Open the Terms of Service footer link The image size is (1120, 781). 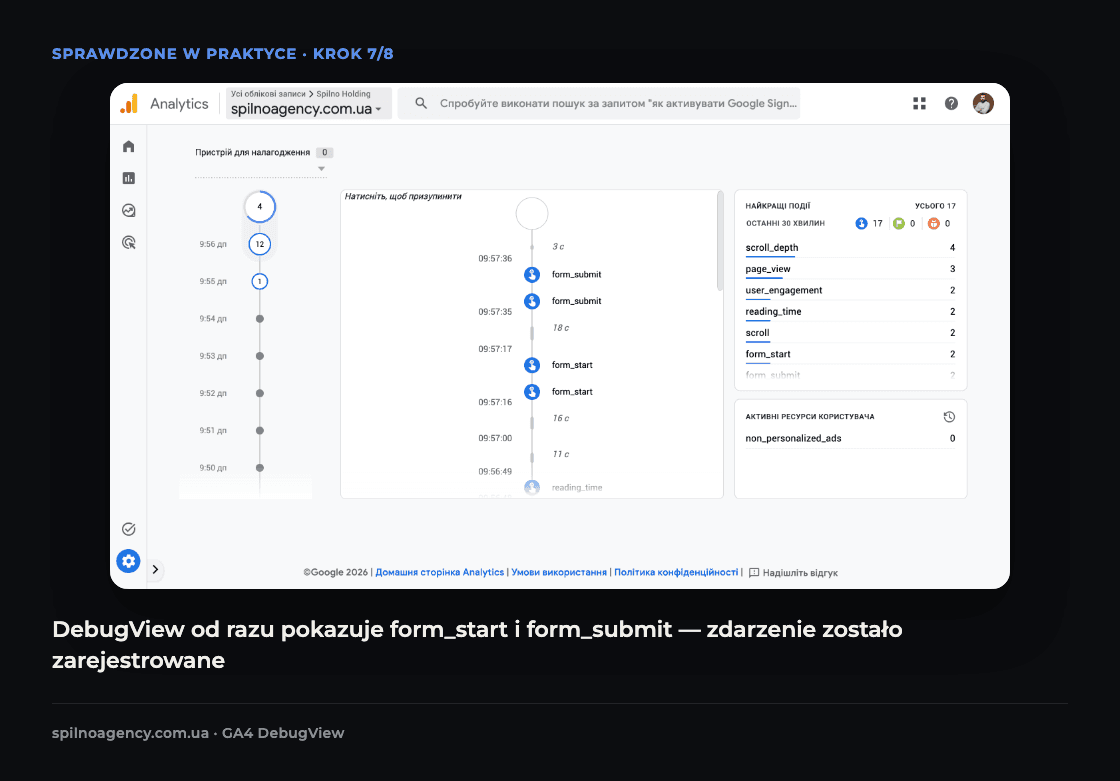click(559, 572)
